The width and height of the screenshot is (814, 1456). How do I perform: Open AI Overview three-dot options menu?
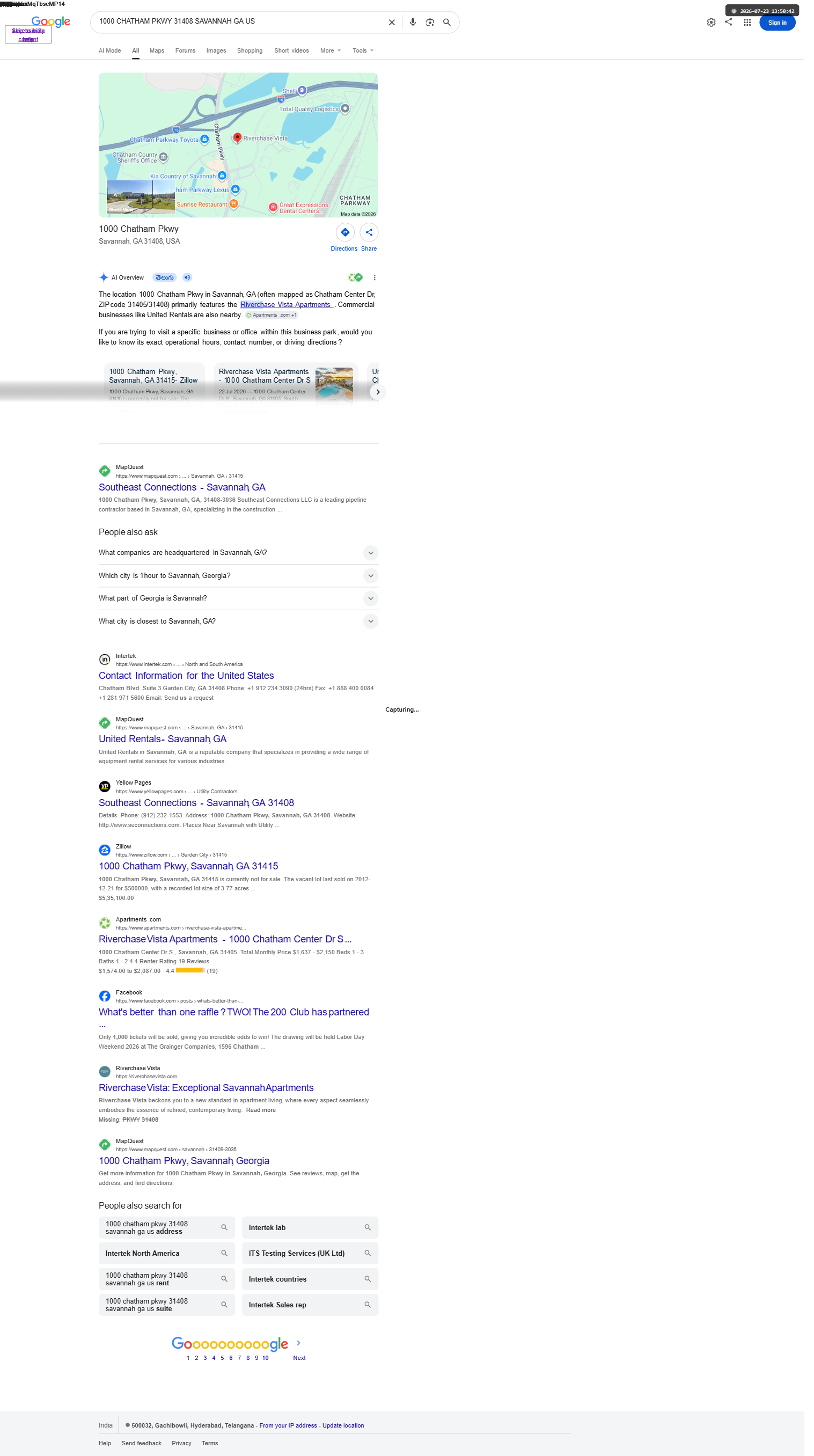pos(375,278)
